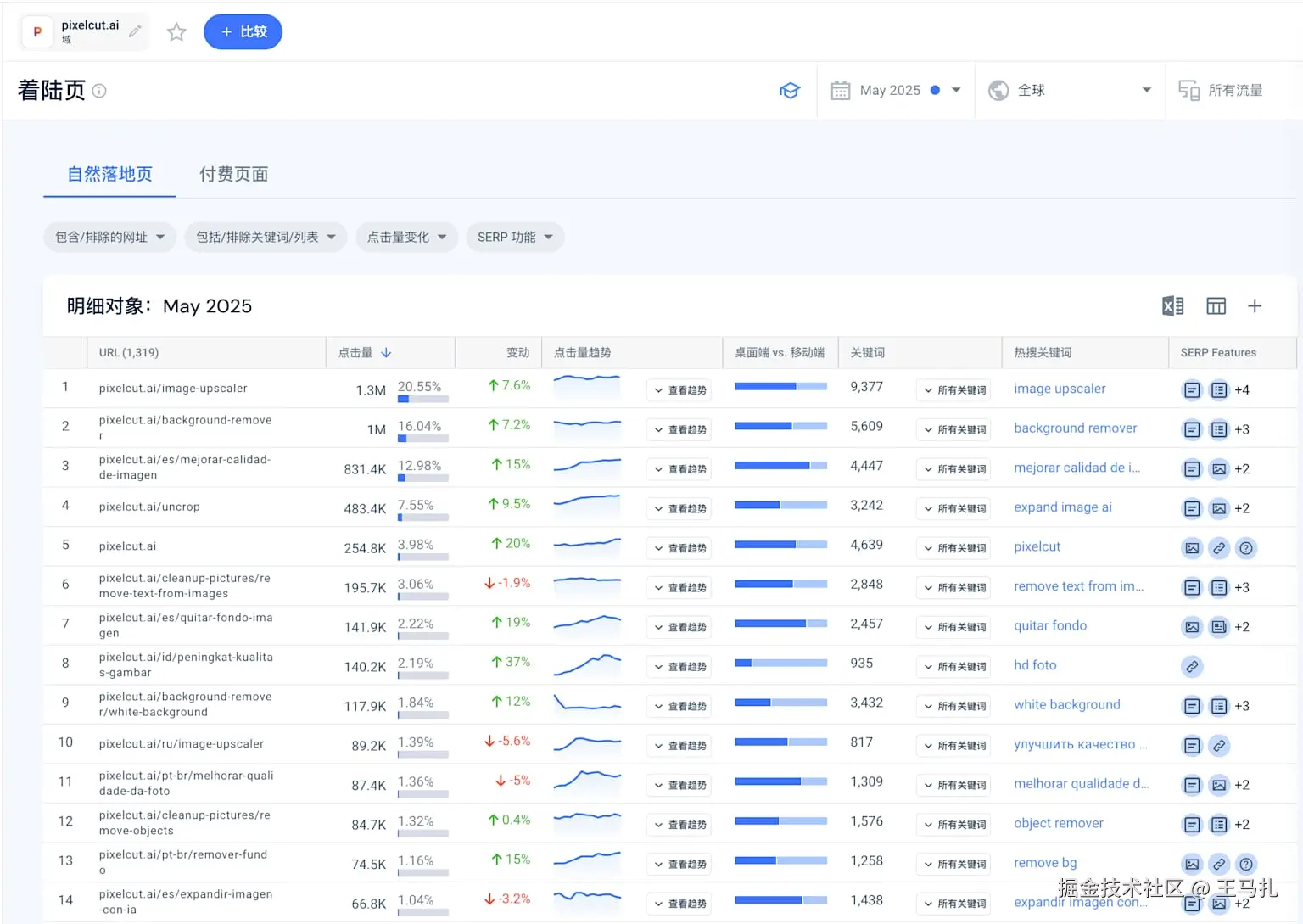Click the link SERP icon in pixelcut row
1303x924 pixels.
point(1219,548)
